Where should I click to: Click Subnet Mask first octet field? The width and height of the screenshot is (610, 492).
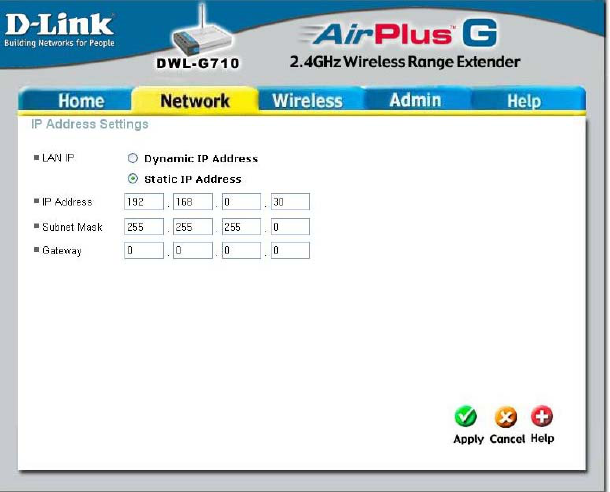(144, 226)
